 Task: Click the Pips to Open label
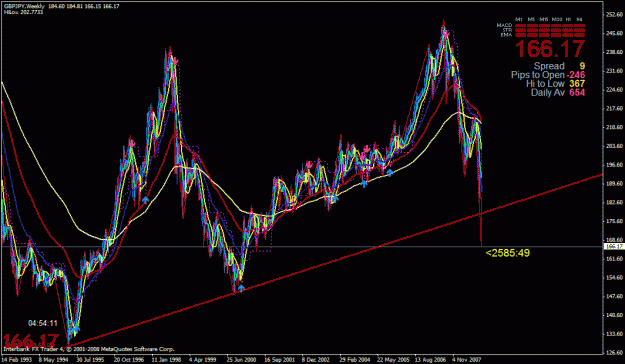538,75
